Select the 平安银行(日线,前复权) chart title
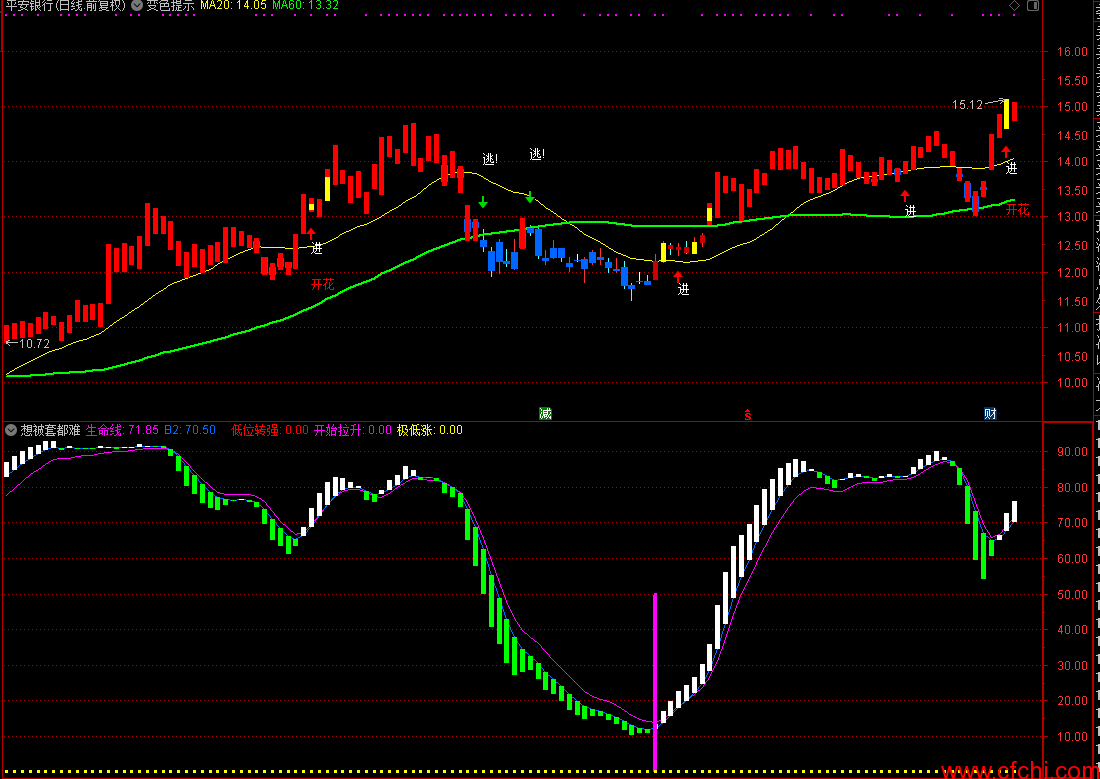The width and height of the screenshot is (1100, 779). tap(66, 6)
